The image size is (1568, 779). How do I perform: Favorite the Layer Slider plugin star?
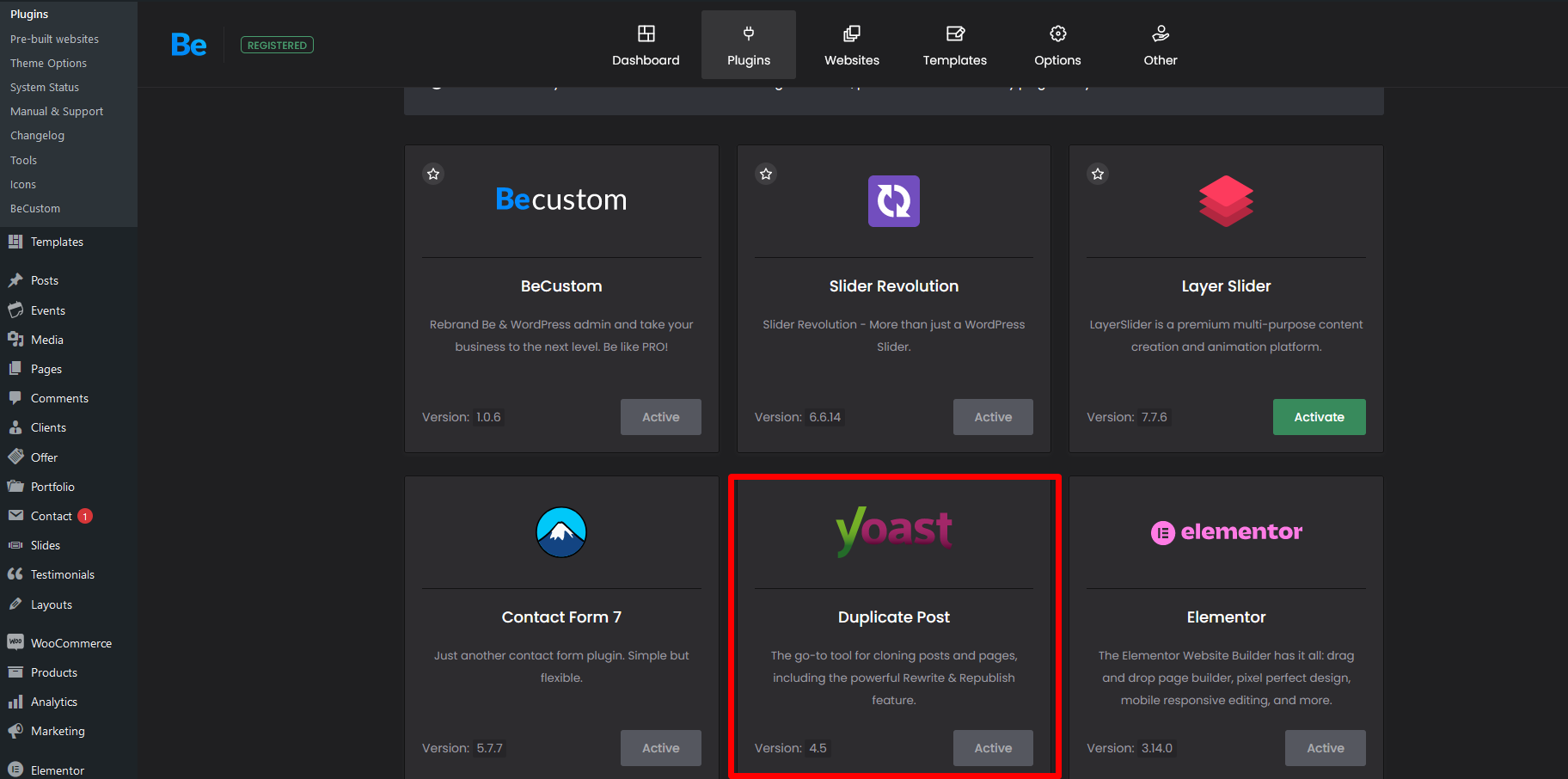[1098, 174]
